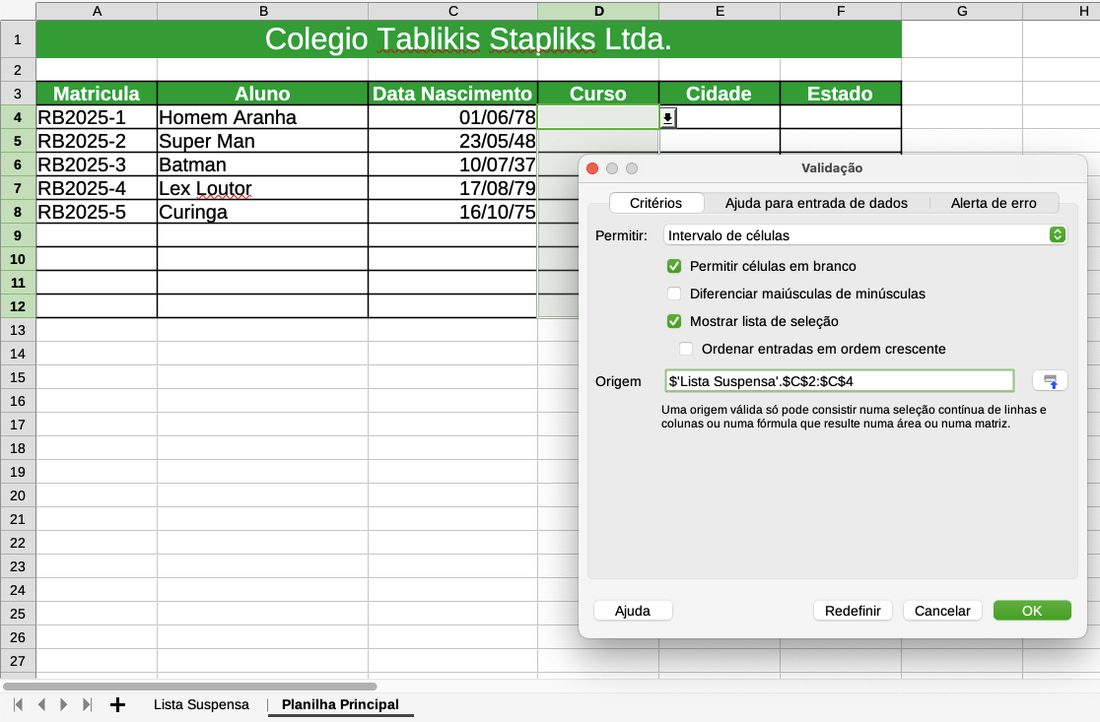Select cell with RB2025-3
Viewport: 1100px width, 722px height.
click(x=97, y=165)
